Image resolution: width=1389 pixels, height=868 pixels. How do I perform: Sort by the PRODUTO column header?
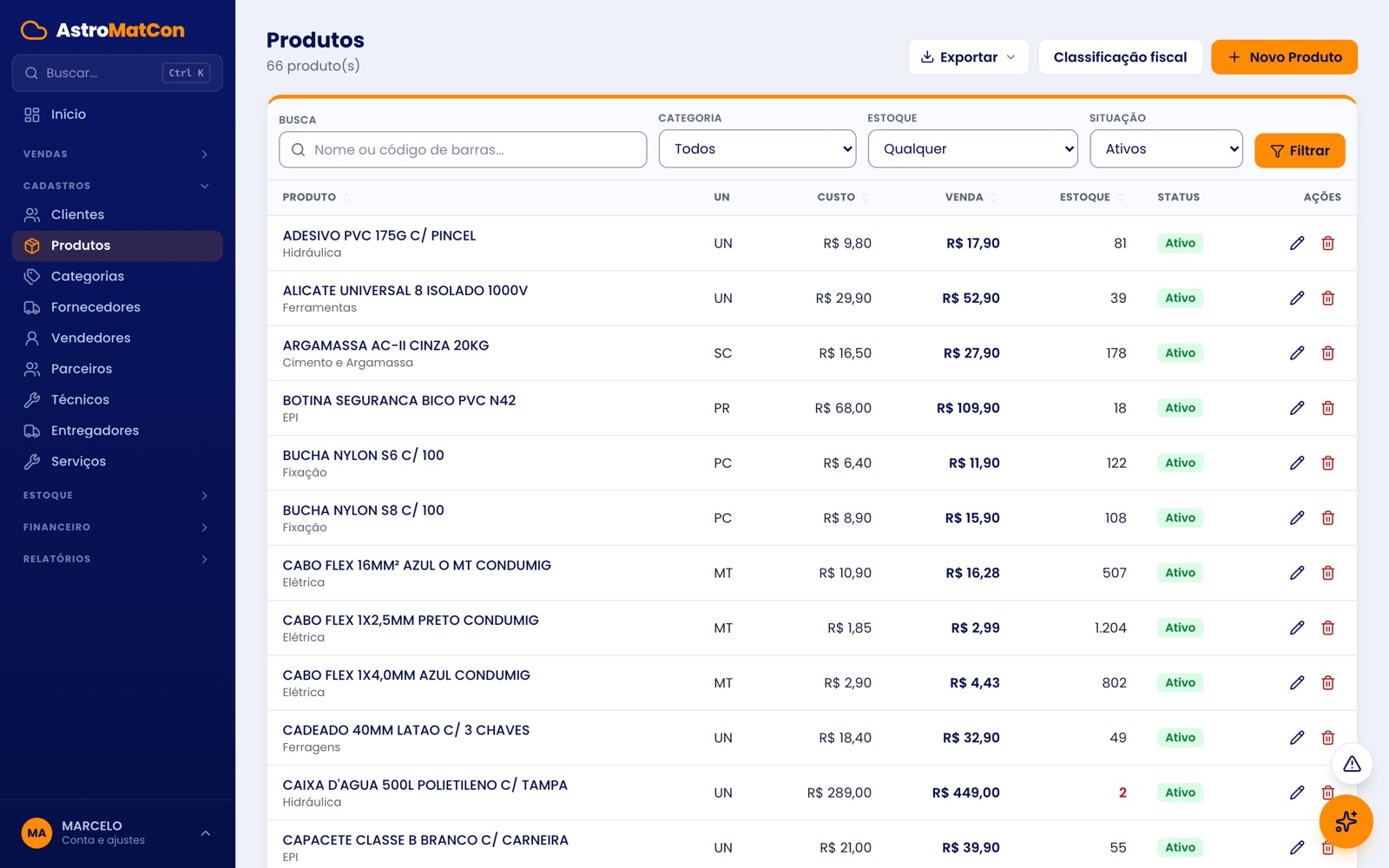coord(316,197)
